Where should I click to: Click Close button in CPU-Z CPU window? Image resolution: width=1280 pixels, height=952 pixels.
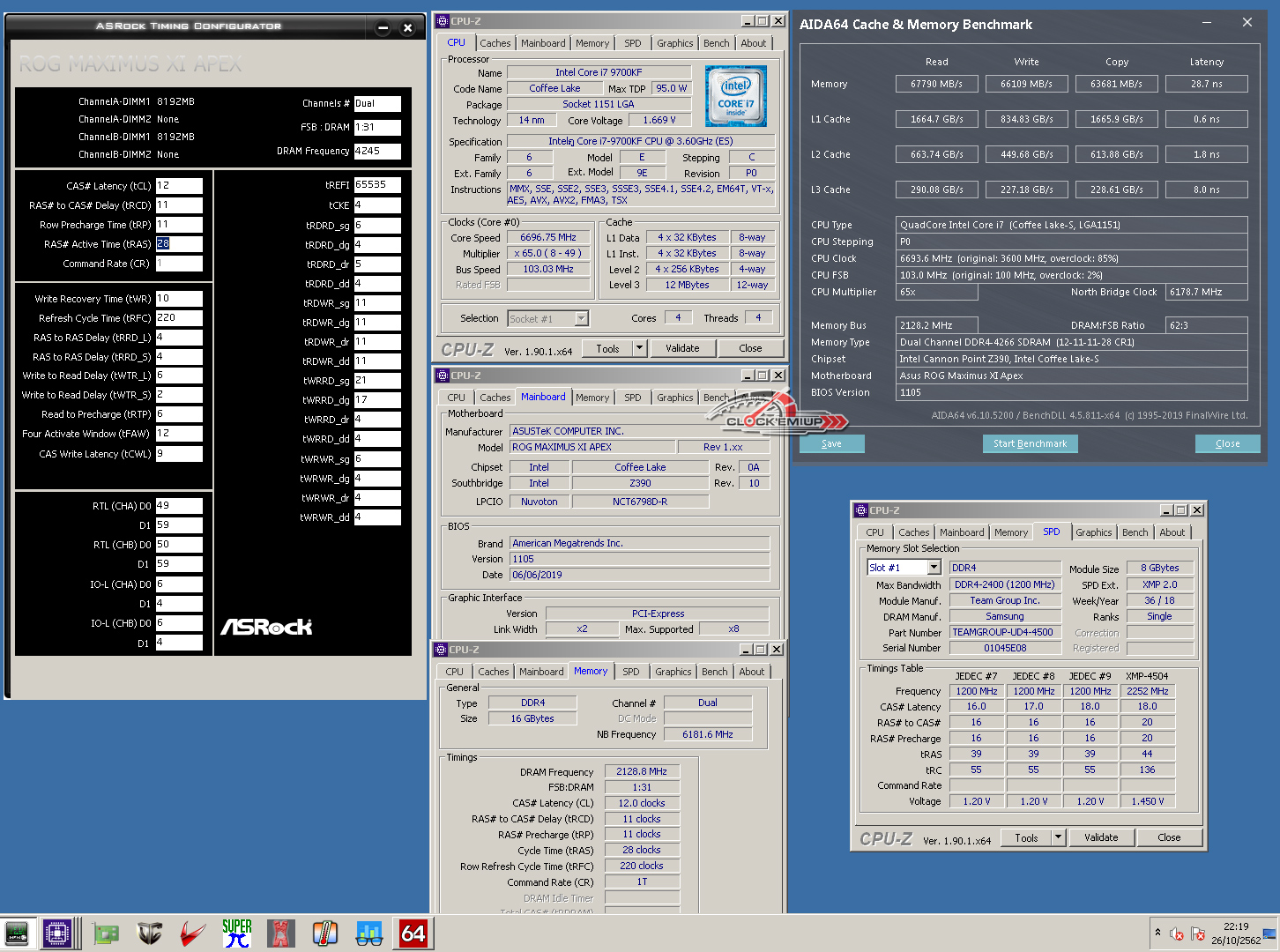[750, 348]
